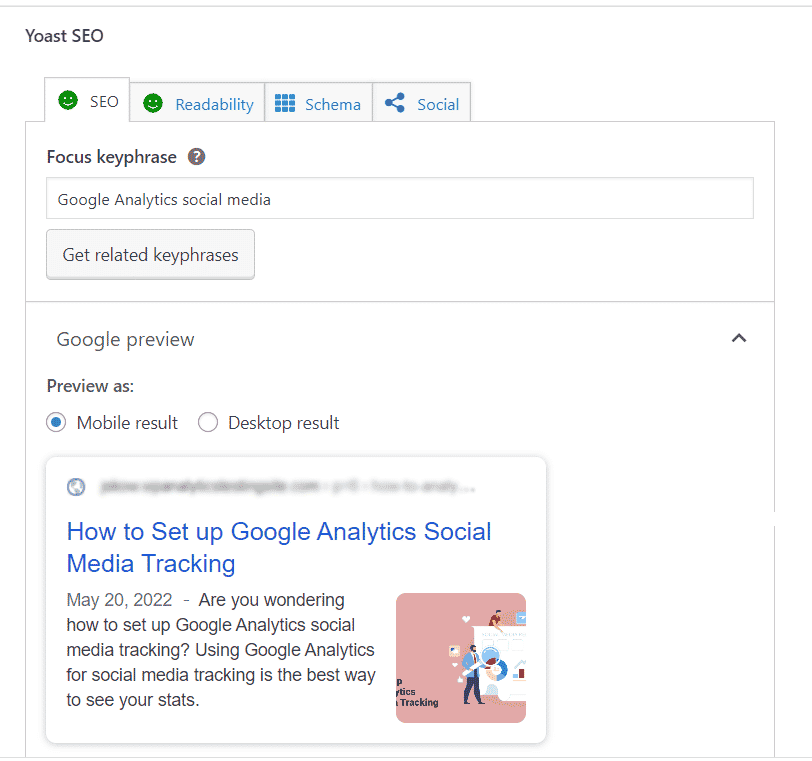Open the Focus keyphrase help question mark

197,157
